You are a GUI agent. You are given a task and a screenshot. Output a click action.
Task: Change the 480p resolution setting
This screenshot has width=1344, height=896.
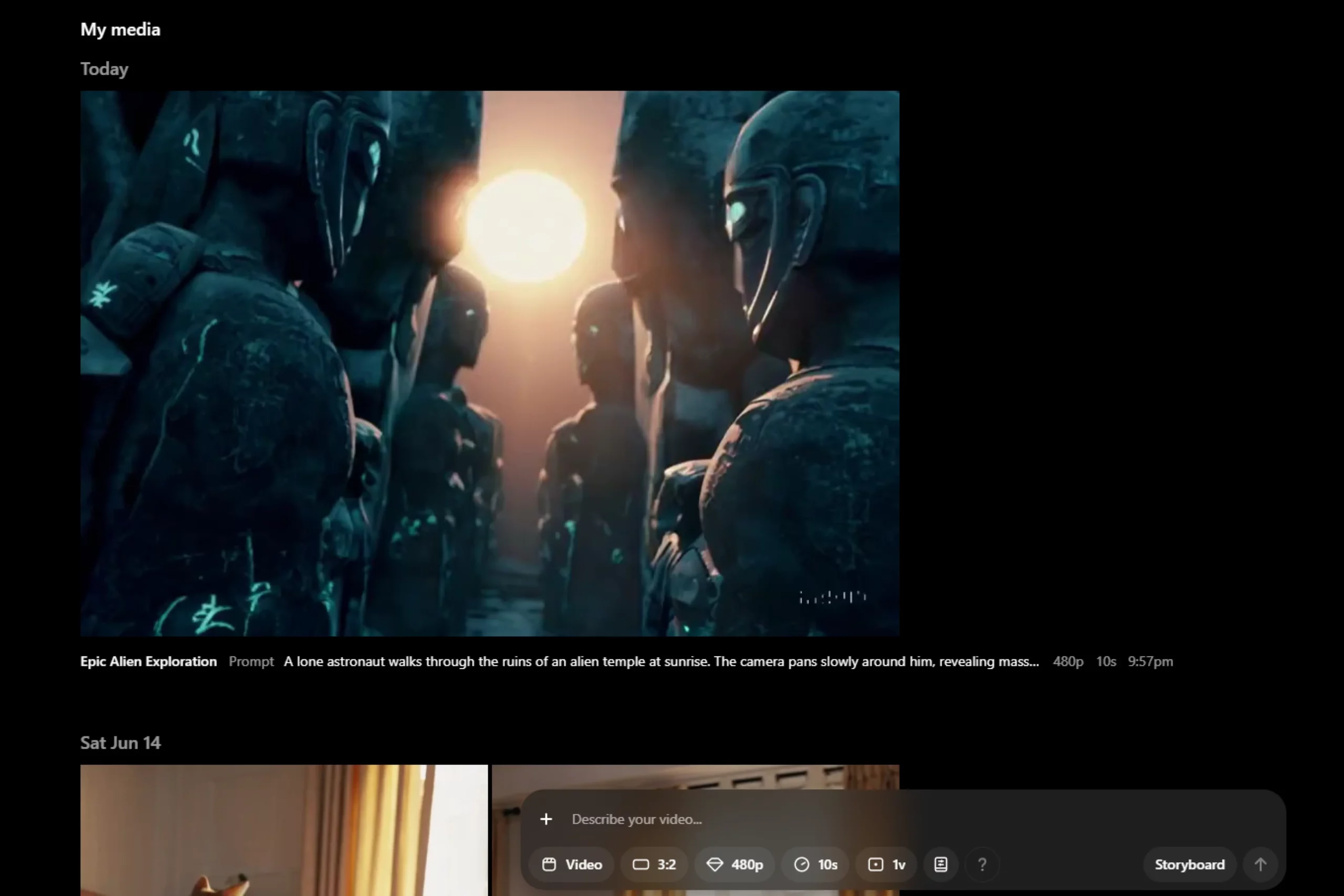click(735, 864)
